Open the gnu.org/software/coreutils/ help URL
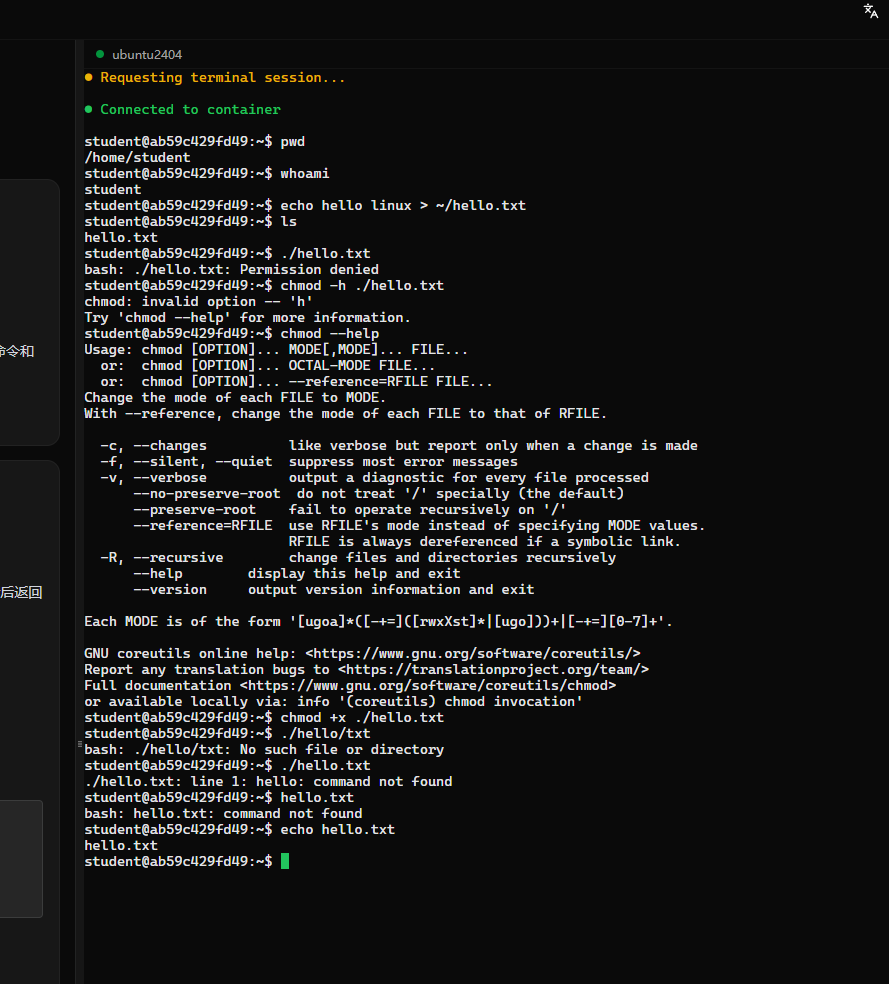This screenshot has height=984, width=889. pyautogui.click(x=473, y=654)
